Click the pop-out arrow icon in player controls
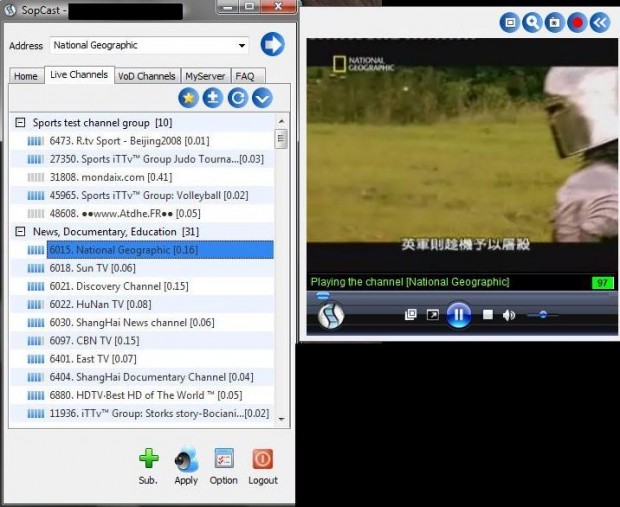Image resolution: width=620 pixels, height=507 pixels. point(433,315)
